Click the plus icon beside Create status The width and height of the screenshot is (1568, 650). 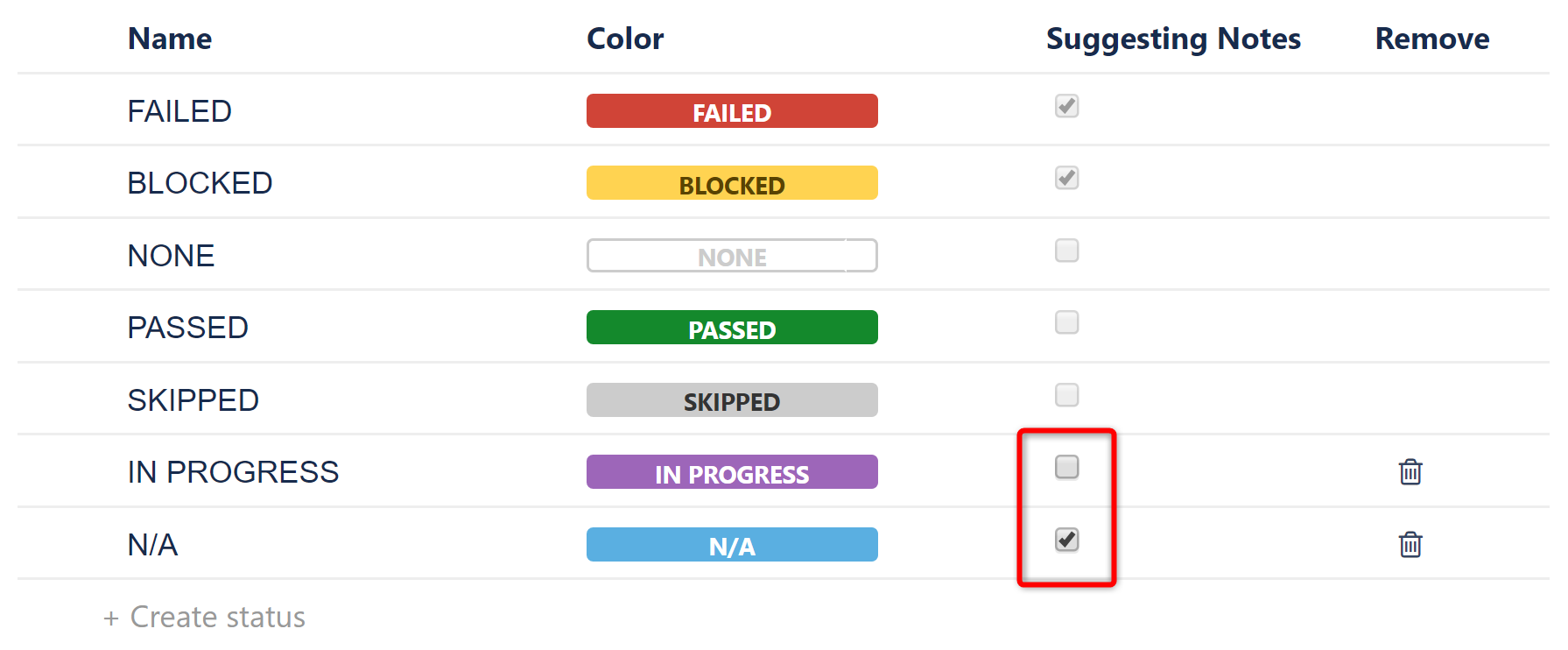point(110,618)
